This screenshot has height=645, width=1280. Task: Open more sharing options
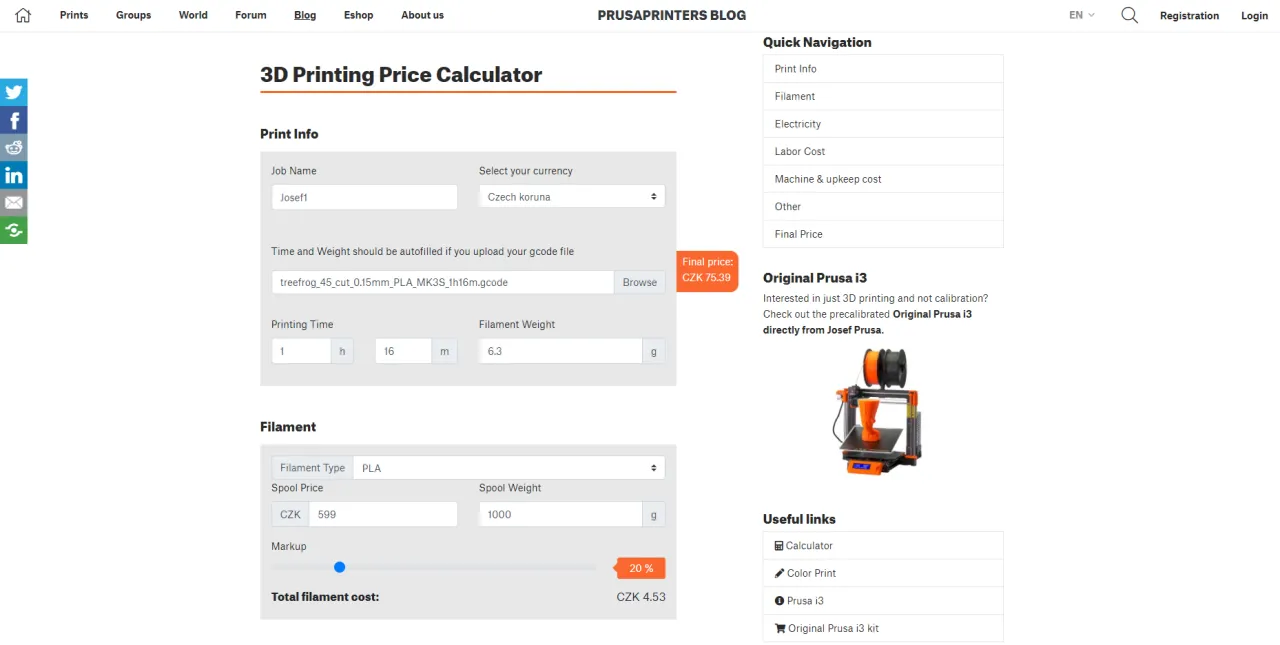click(x=14, y=230)
